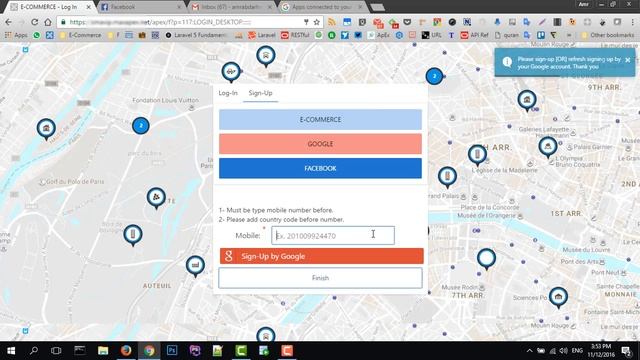Open the ApEx bookmark
This screenshot has height=360, width=640.
point(378,35)
